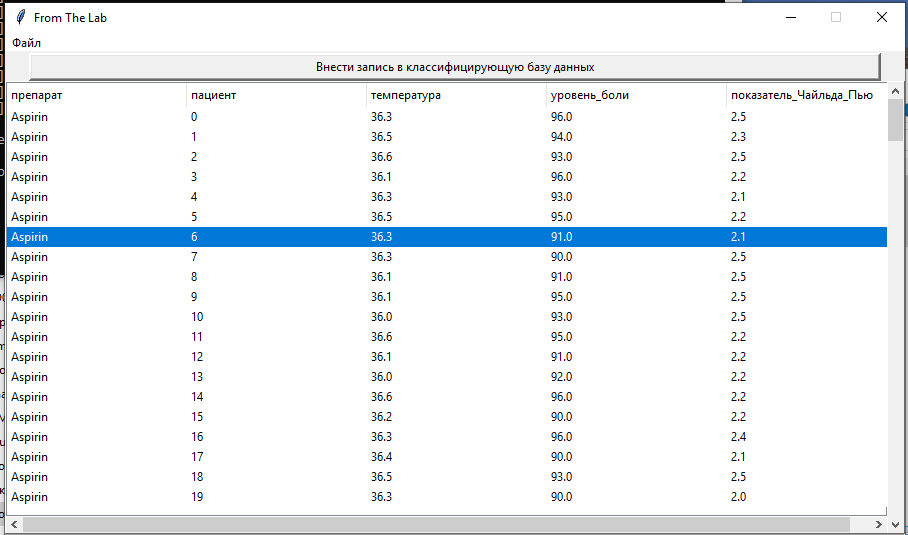Click Child-Pugh value 2.4 in patient 16 row
Screen dimensions: 908x535
tap(738, 437)
